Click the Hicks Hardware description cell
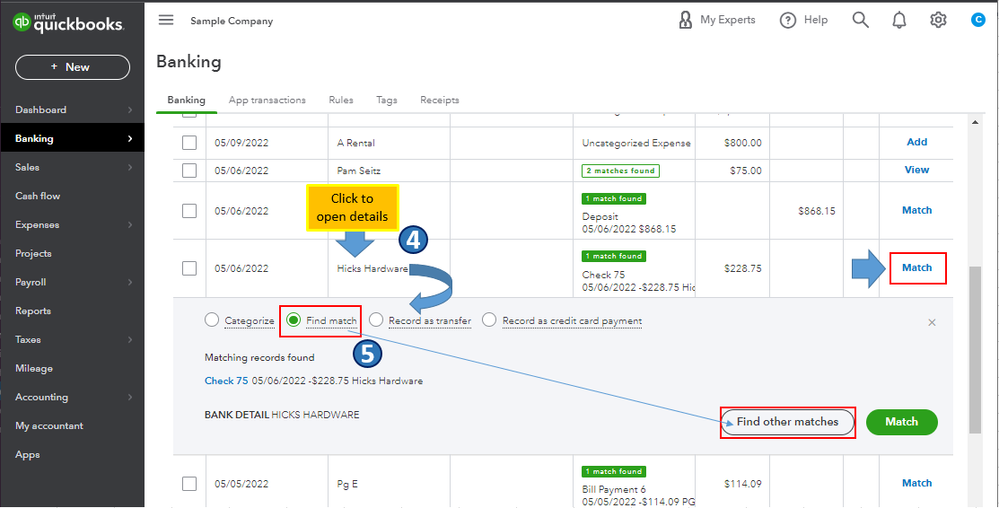Screen dimensions: 999x508 click(x=372, y=268)
